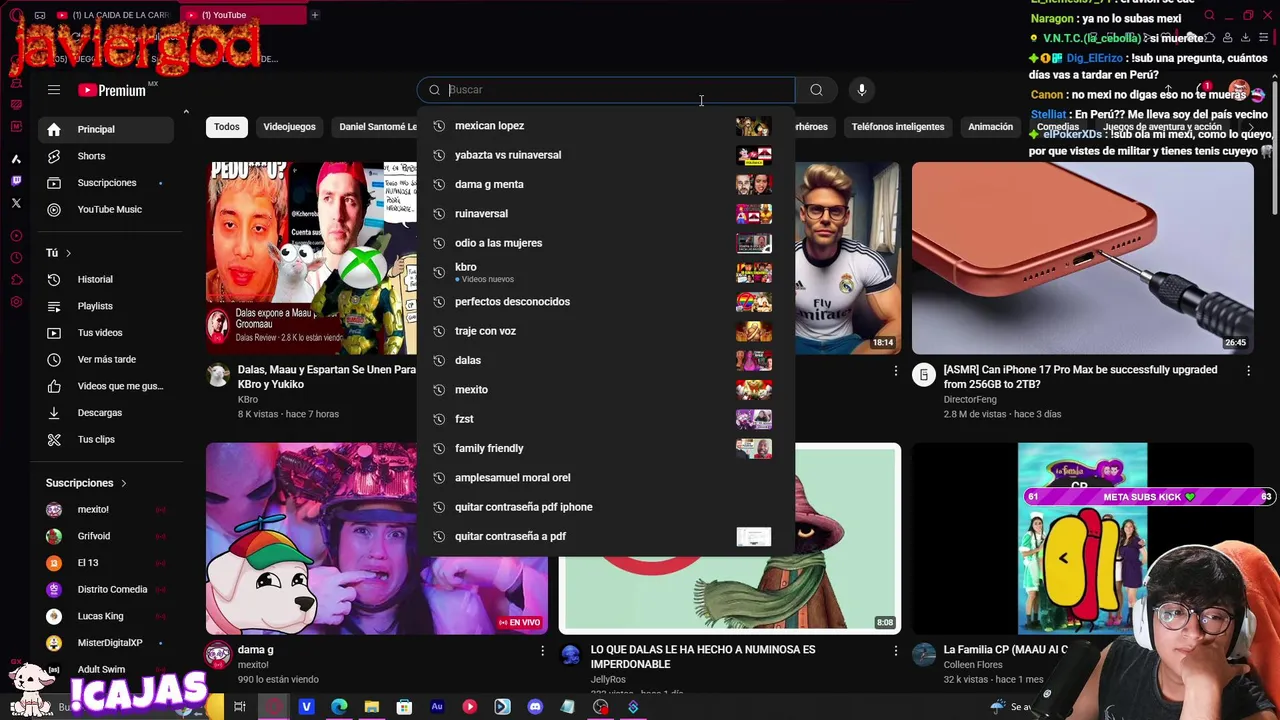
Task: Open Ver más tarde list
Action: 108,359
